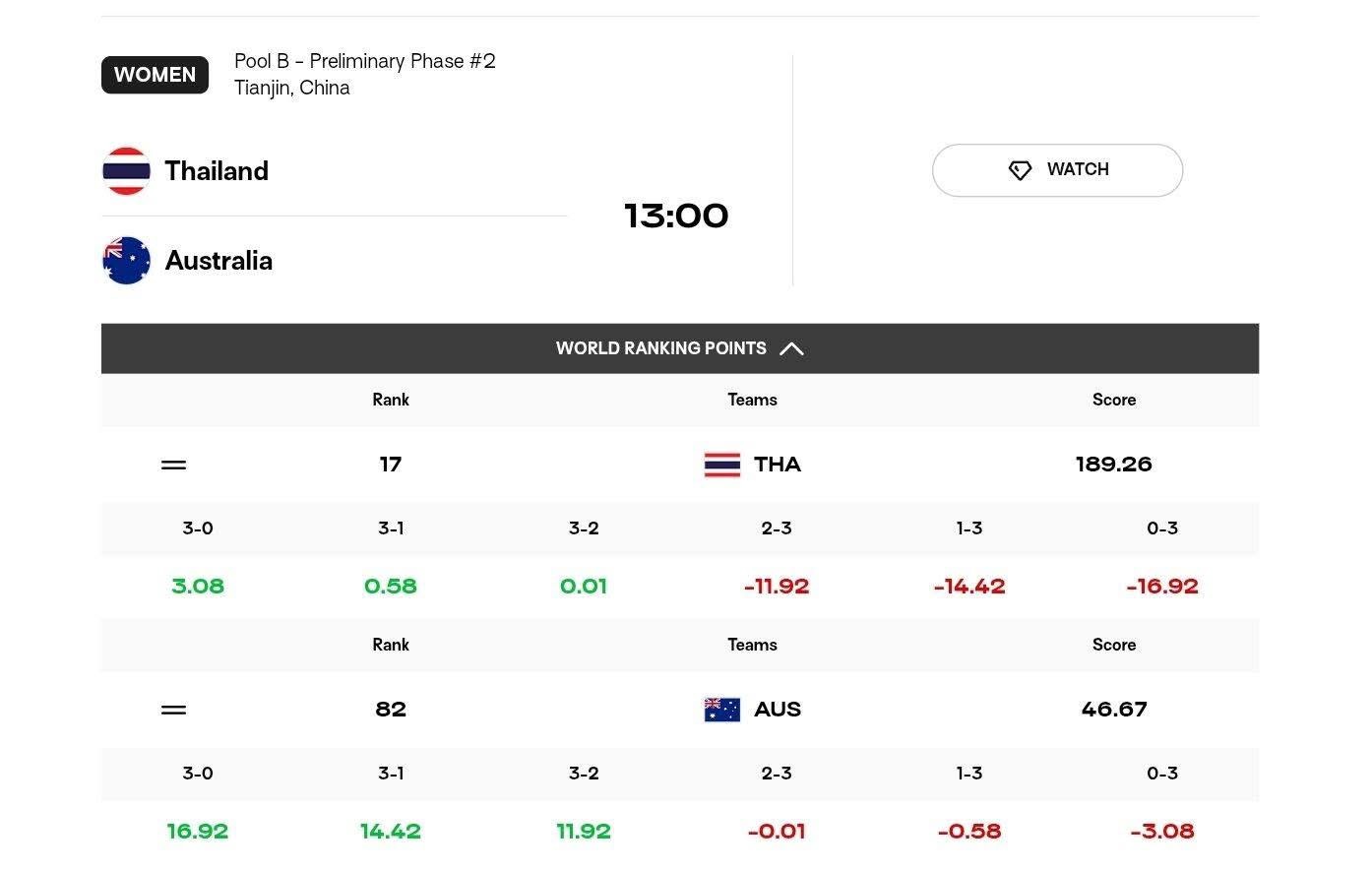Screen dimensions: 1372x870
Task: Click the AUS small flag in ranking table
Action: (x=721, y=710)
